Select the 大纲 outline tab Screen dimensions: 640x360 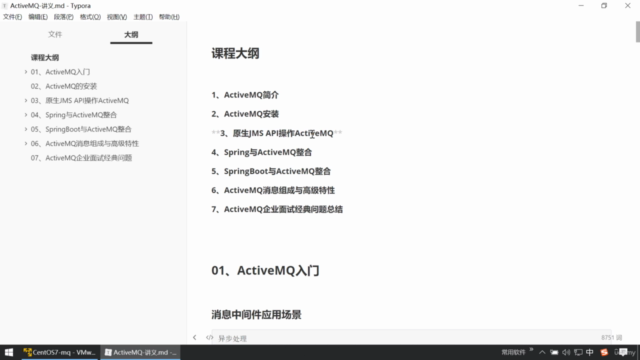[131, 34]
